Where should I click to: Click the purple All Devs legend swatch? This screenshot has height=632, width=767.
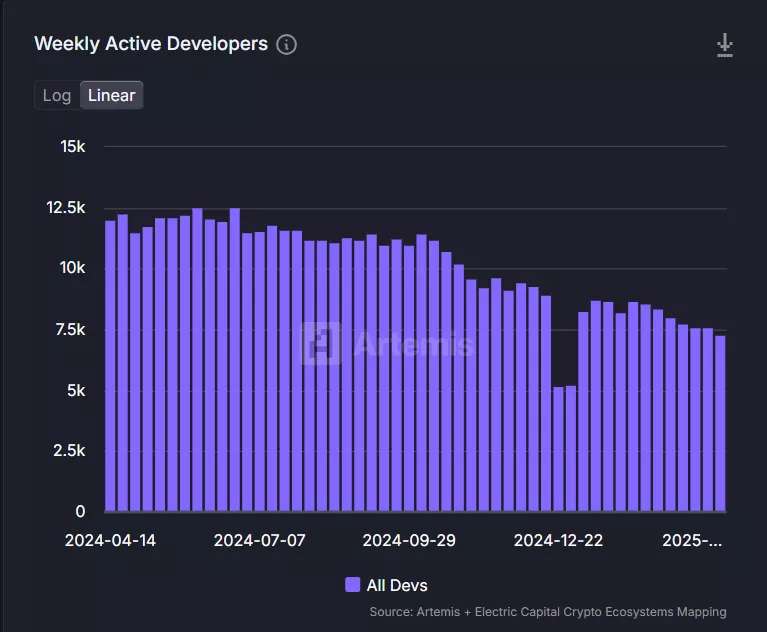click(352, 585)
